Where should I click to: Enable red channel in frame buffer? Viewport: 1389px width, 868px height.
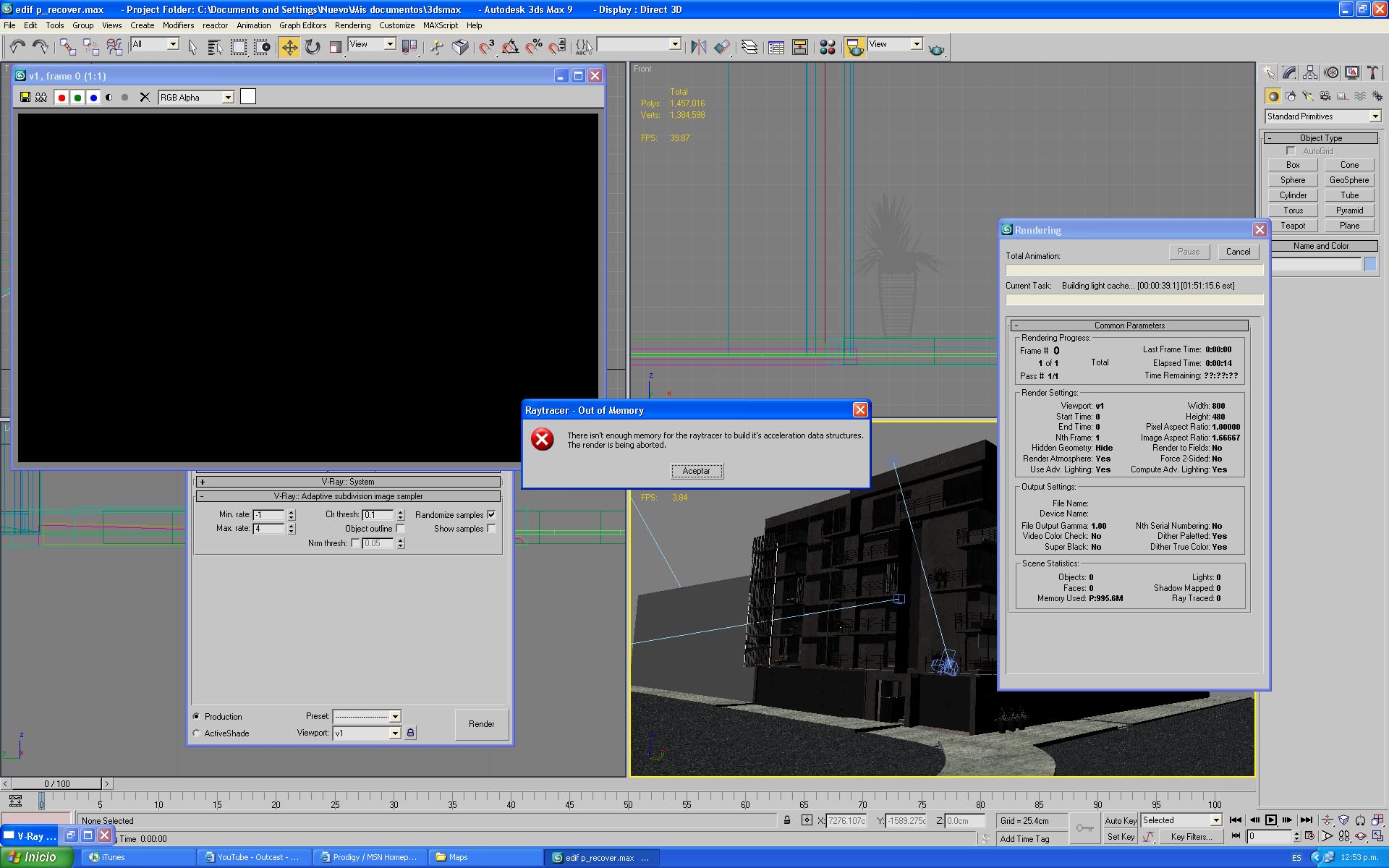(x=61, y=98)
